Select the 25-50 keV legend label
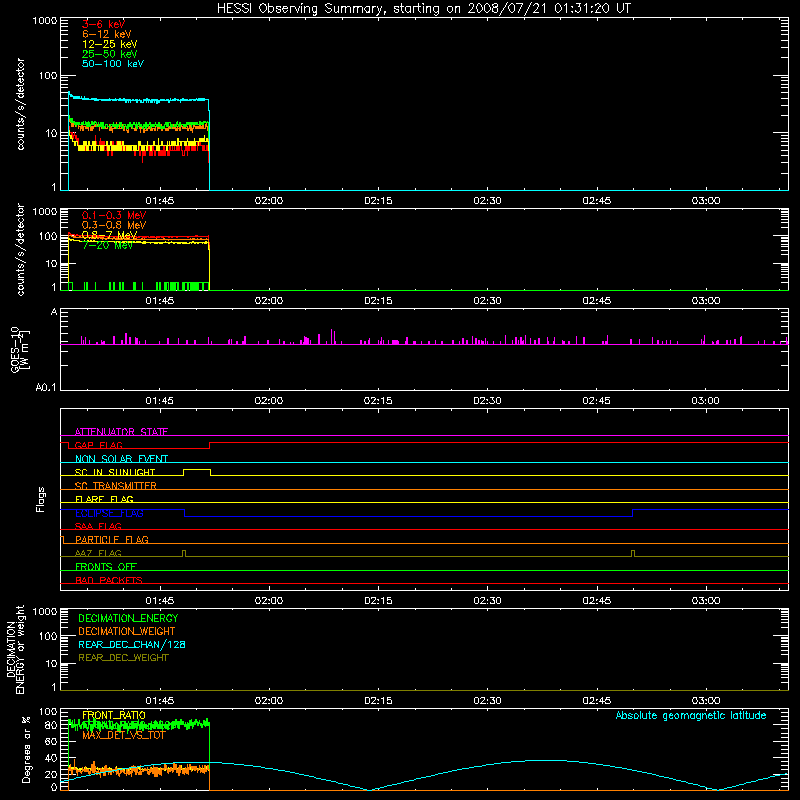The height and width of the screenshot is (800, 800). point(110,54)
